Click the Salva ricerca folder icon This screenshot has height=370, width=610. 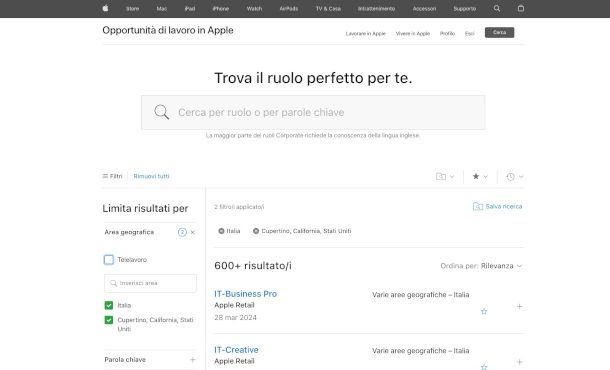pyautogui.click(x=478, y=207)
